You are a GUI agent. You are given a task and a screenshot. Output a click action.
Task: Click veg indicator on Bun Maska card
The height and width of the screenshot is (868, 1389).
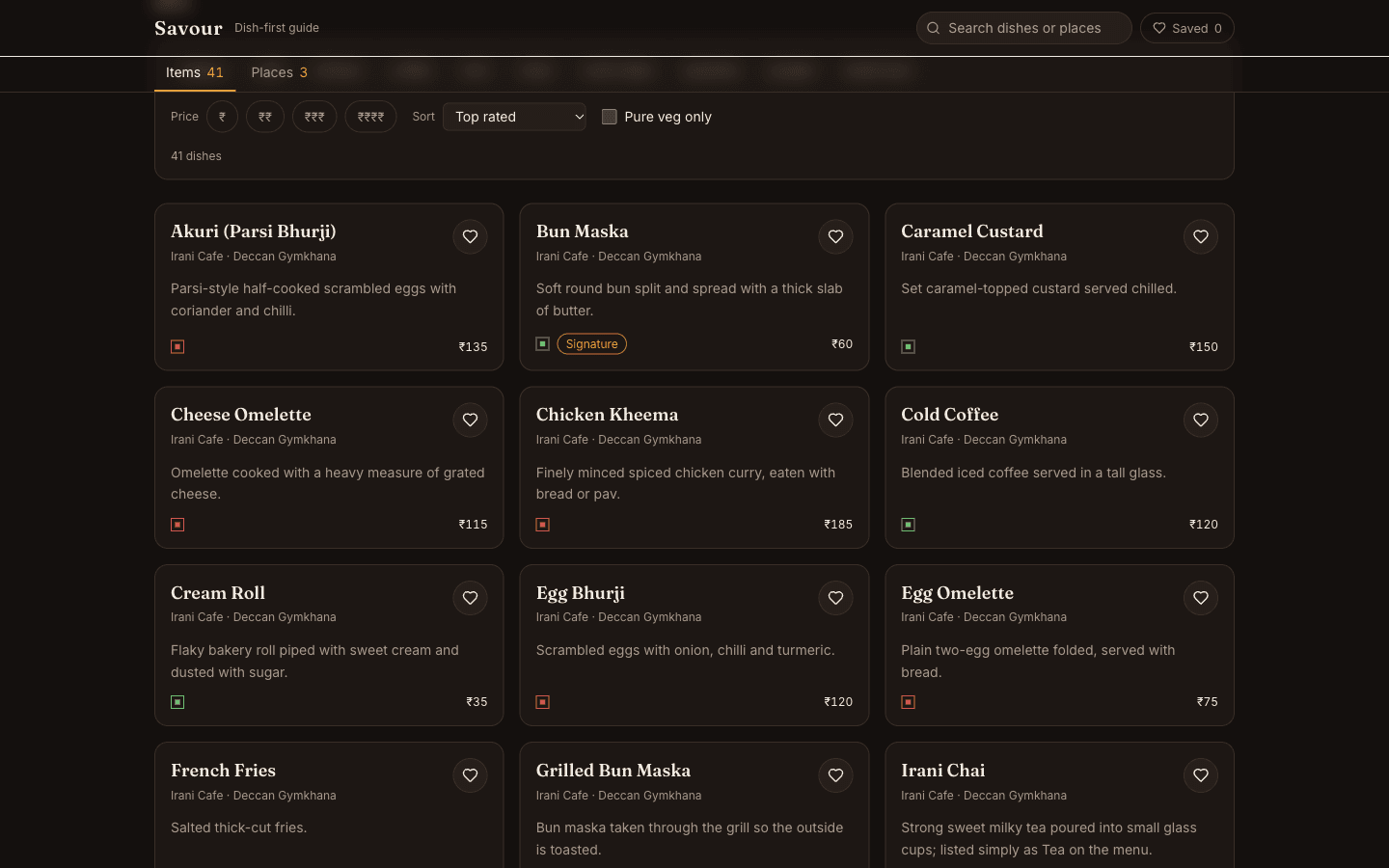tap(543, 344)
